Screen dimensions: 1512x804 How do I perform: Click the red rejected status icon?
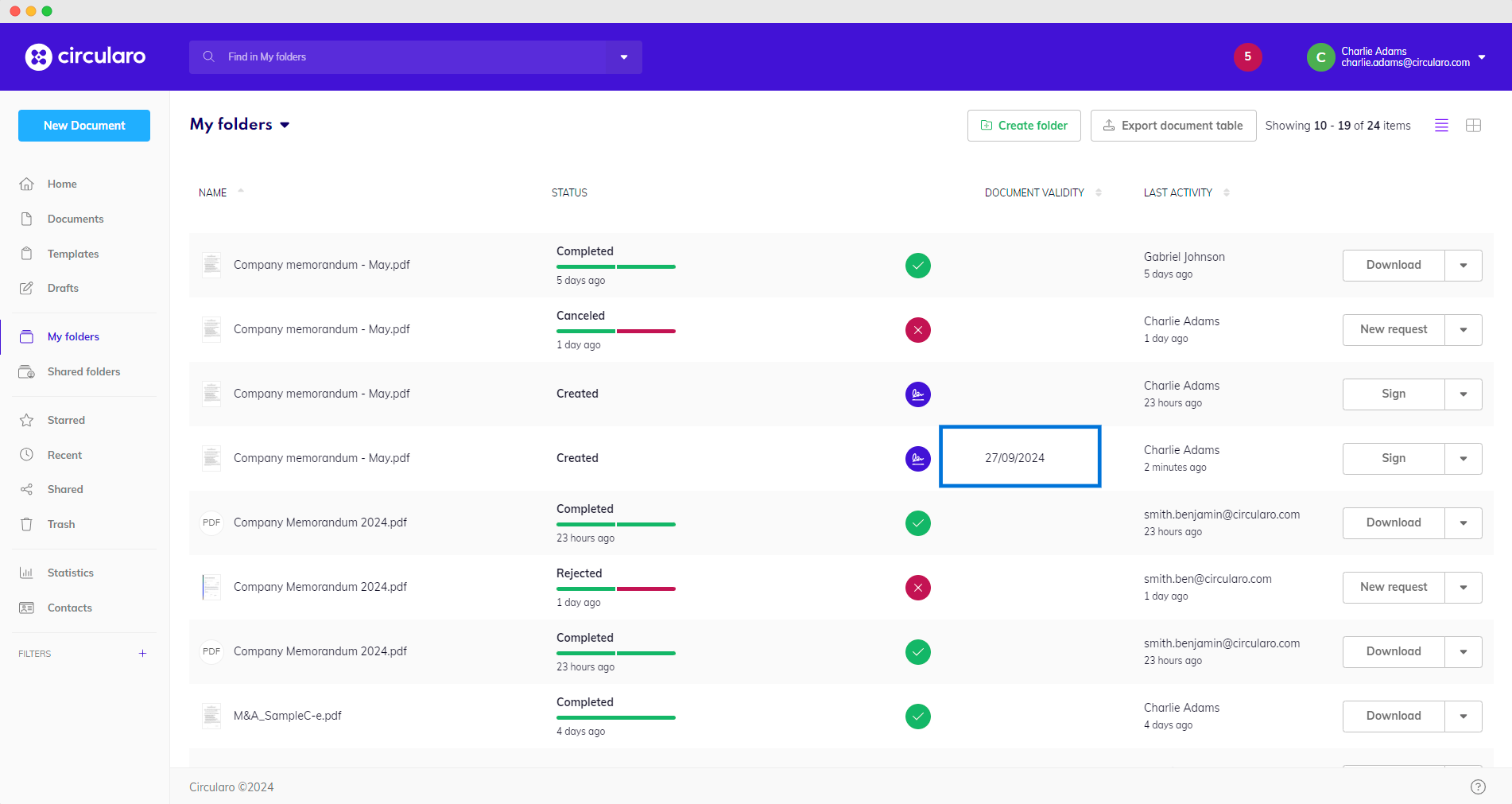pyautogui.click(x=918, y=588)
